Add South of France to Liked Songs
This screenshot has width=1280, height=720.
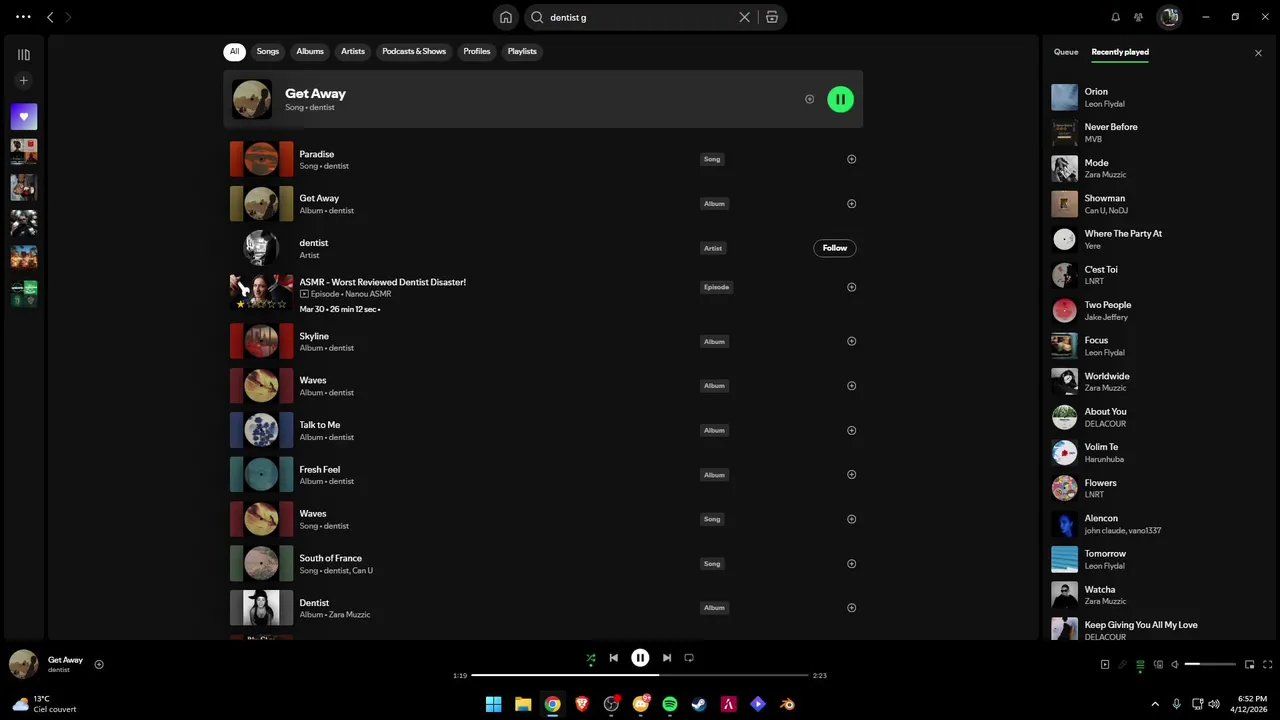click(852, 564)
